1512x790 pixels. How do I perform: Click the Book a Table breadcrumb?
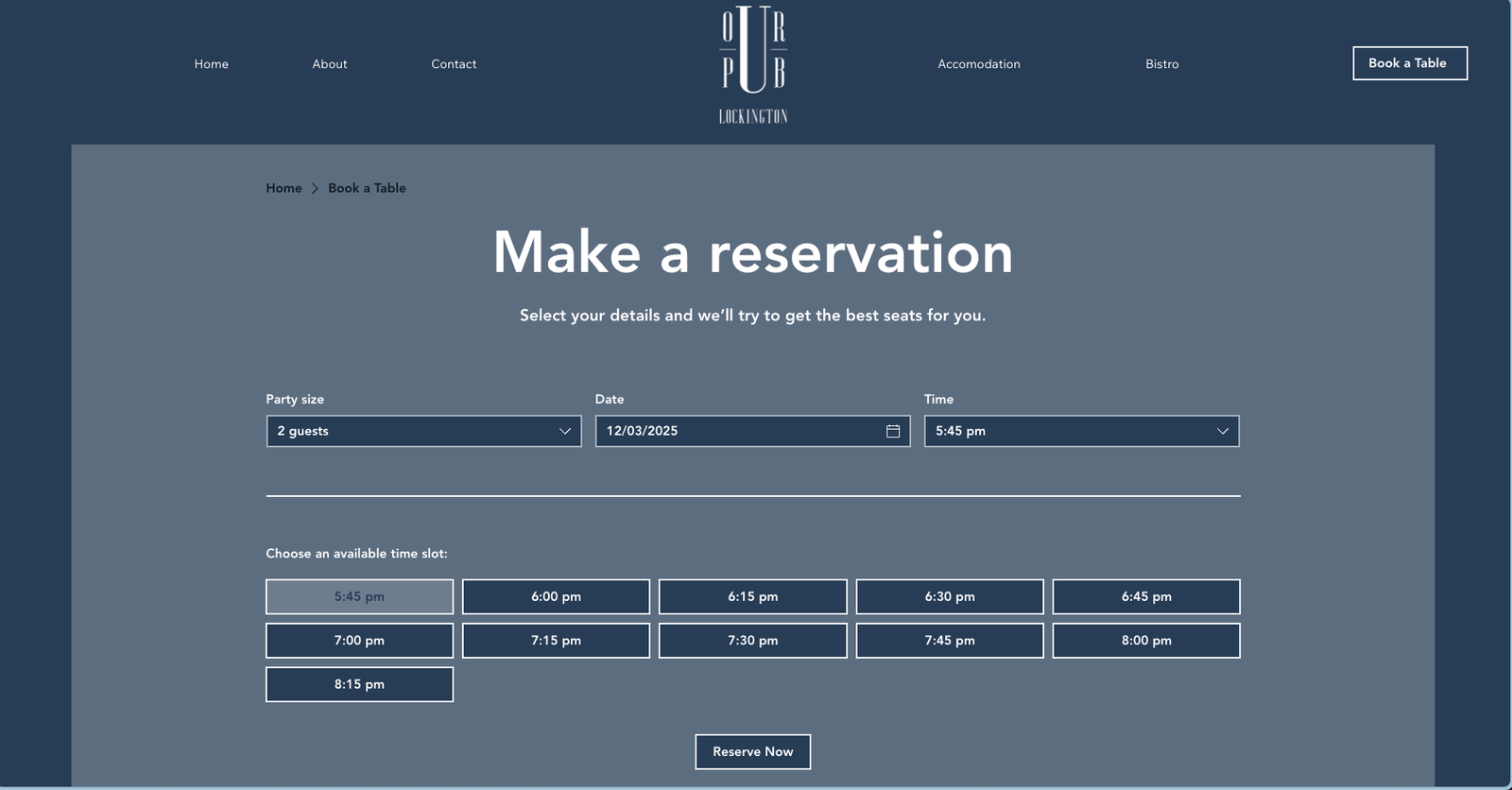pos(367,188)
